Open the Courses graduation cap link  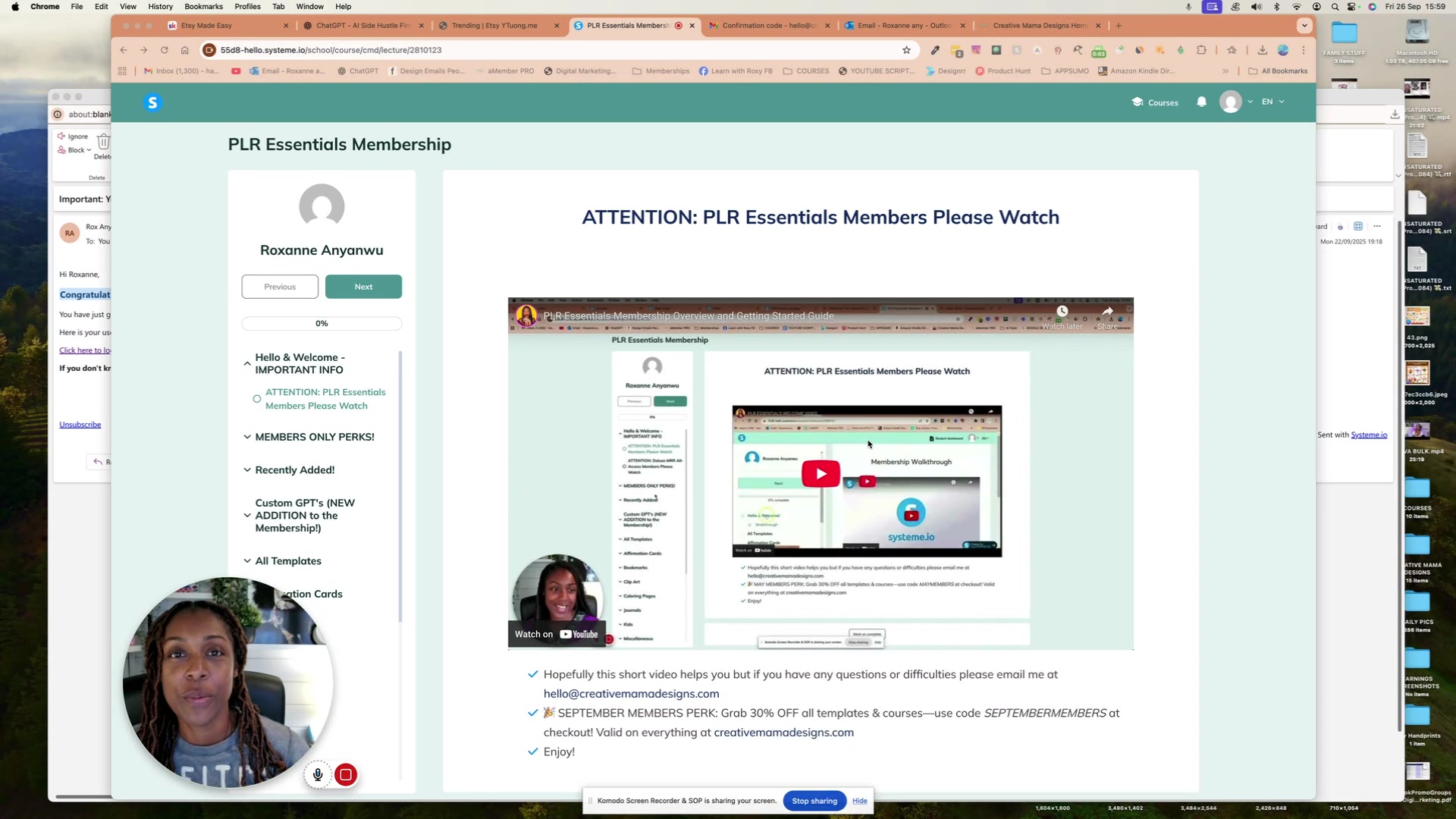point(1155,102)
